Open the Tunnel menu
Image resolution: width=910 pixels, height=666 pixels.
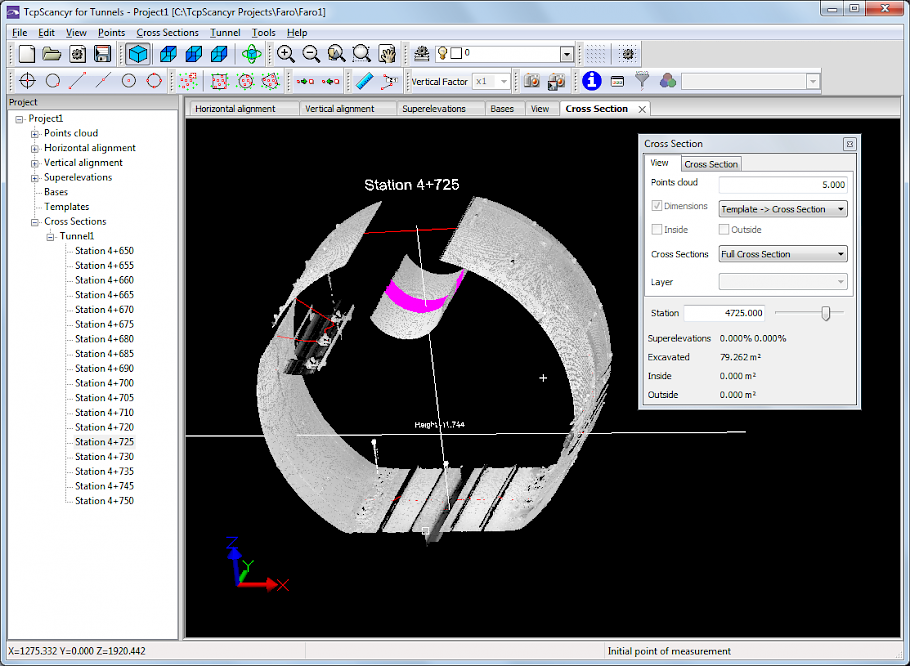coord(225,32)
